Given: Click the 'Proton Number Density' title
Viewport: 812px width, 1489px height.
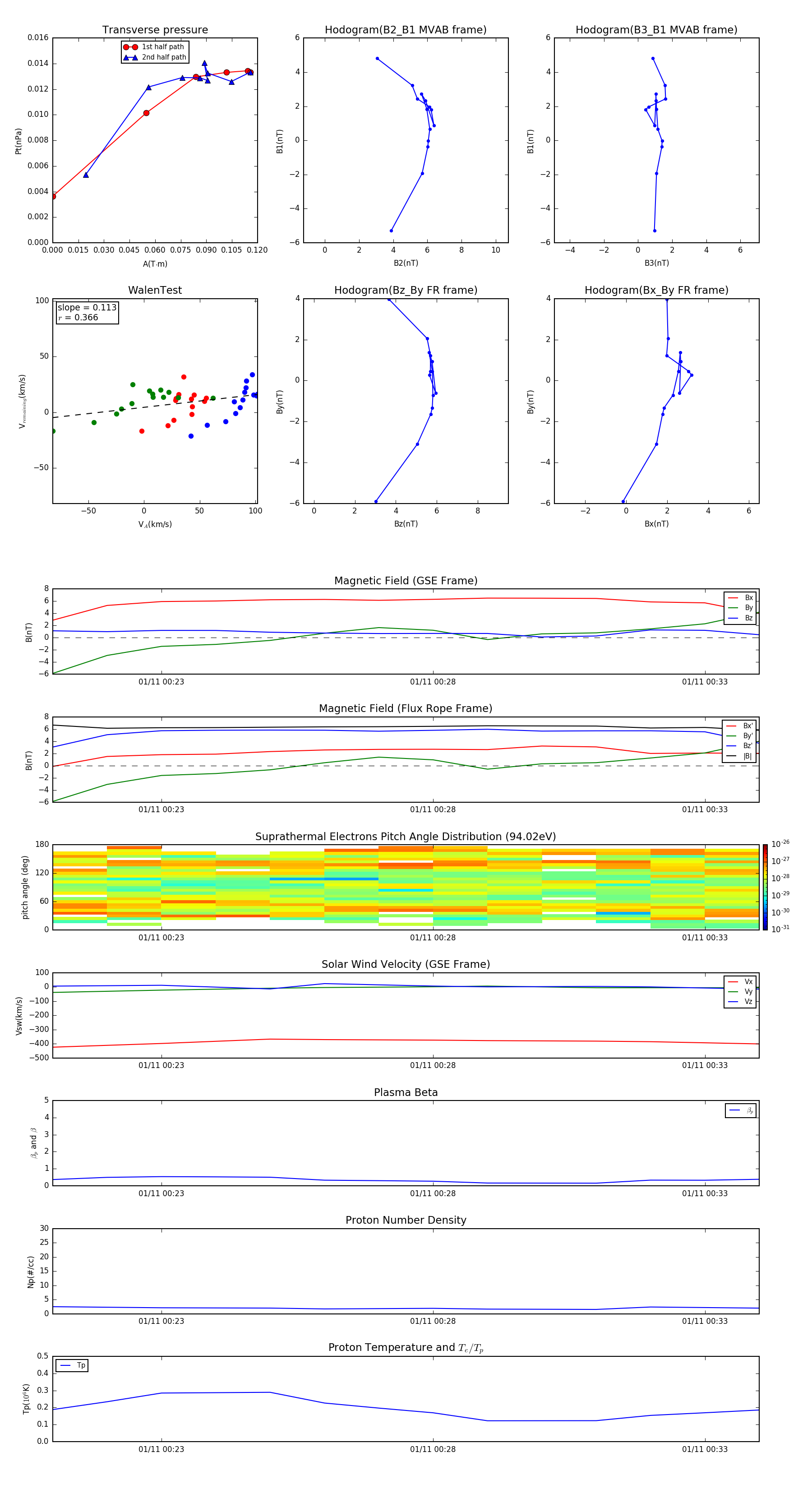Looking at the screenshot, I should click(x=406, y=1220).
